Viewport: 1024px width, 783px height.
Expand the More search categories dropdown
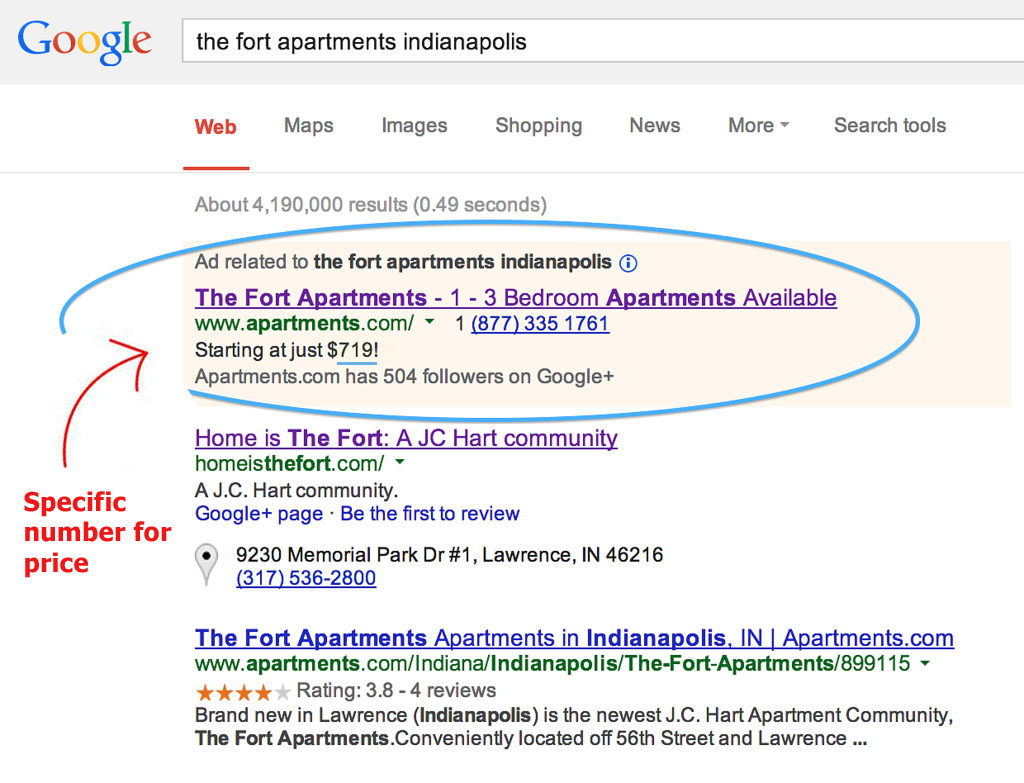click(758, 125)
